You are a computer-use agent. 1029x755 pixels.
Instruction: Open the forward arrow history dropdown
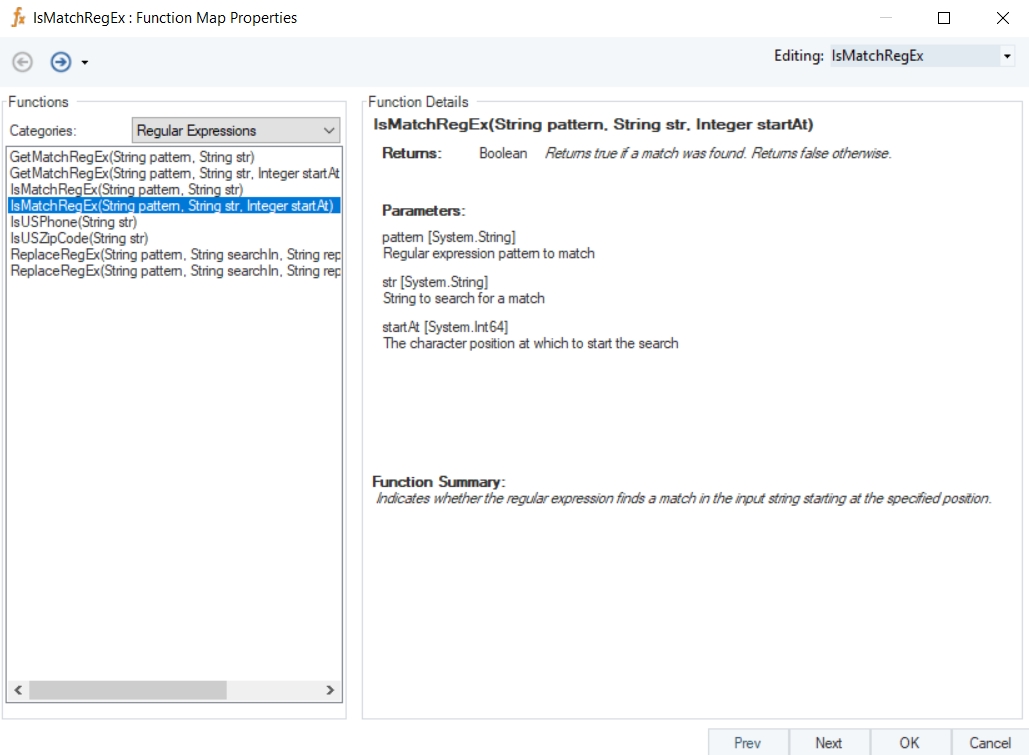(x=85, y=63)
